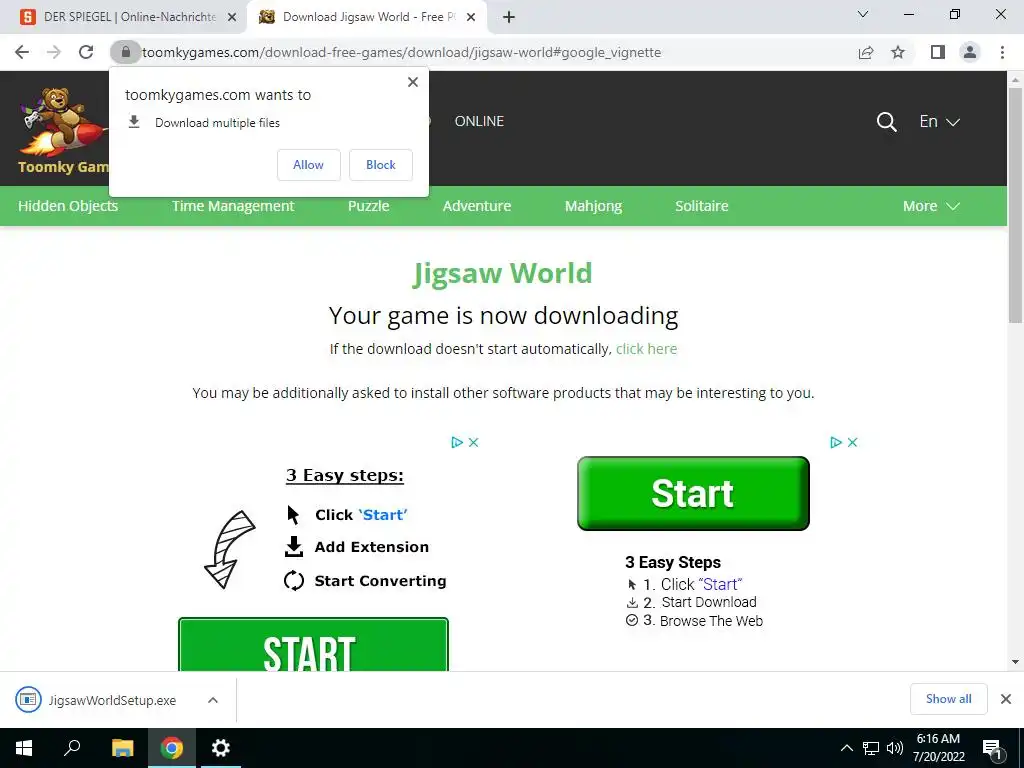This screenshot has width=1024, height=768.
Task: Close the right advertisement
Action: click(x=852, y=442)
